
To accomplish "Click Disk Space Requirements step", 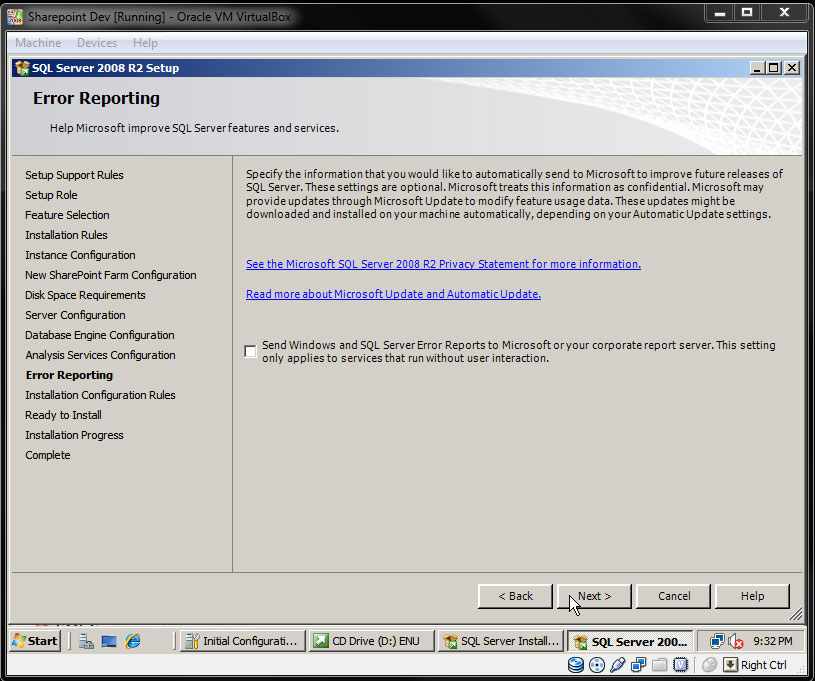I will pyautogui.click(x=85, y=295).
